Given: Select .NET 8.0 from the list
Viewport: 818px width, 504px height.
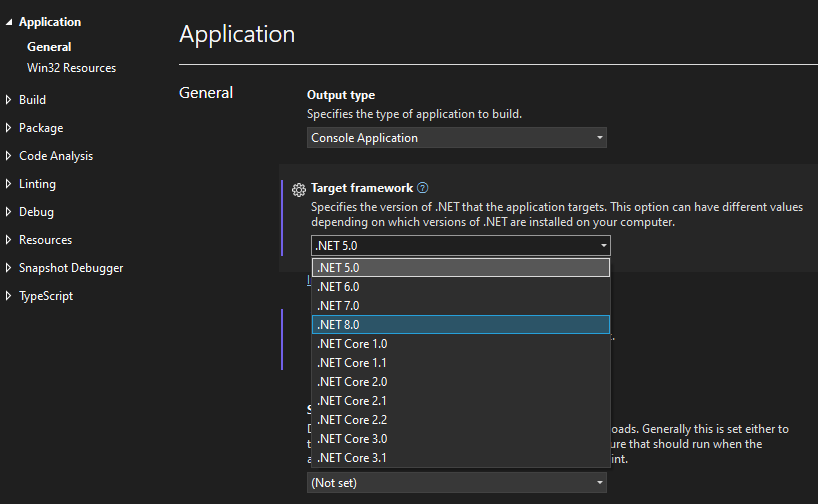Looking at the screenshot, I should coord(460,325).
